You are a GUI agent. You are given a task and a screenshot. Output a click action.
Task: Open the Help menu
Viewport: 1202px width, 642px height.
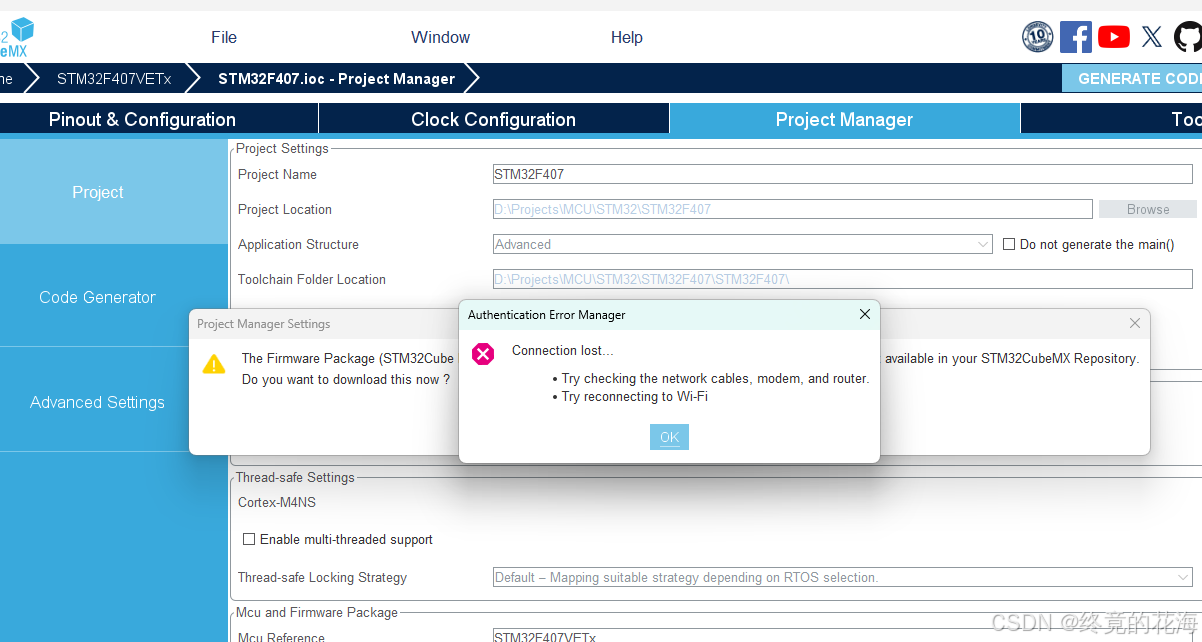tap(627, 37)
